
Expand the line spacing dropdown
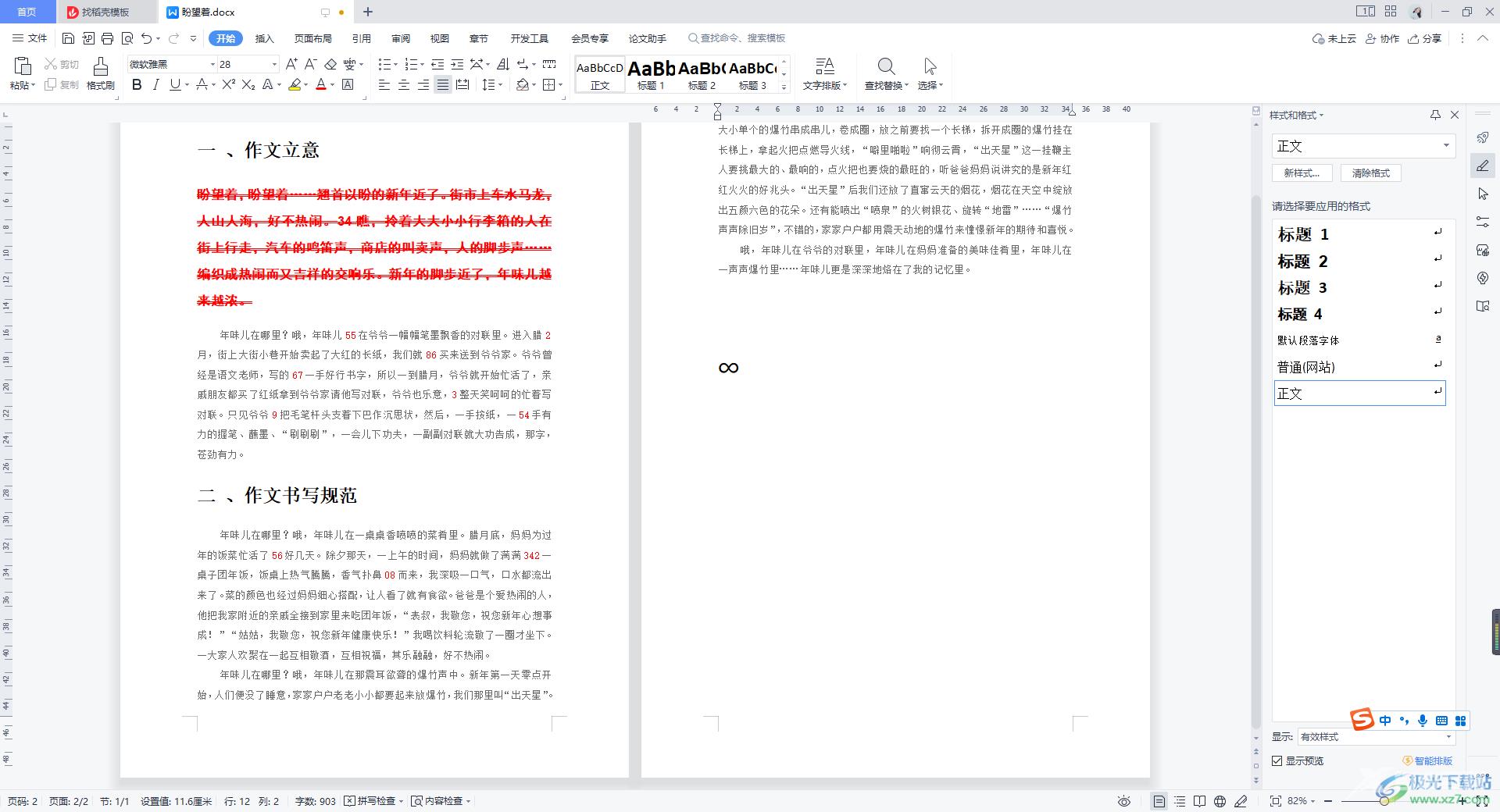(x=501, y=84)
